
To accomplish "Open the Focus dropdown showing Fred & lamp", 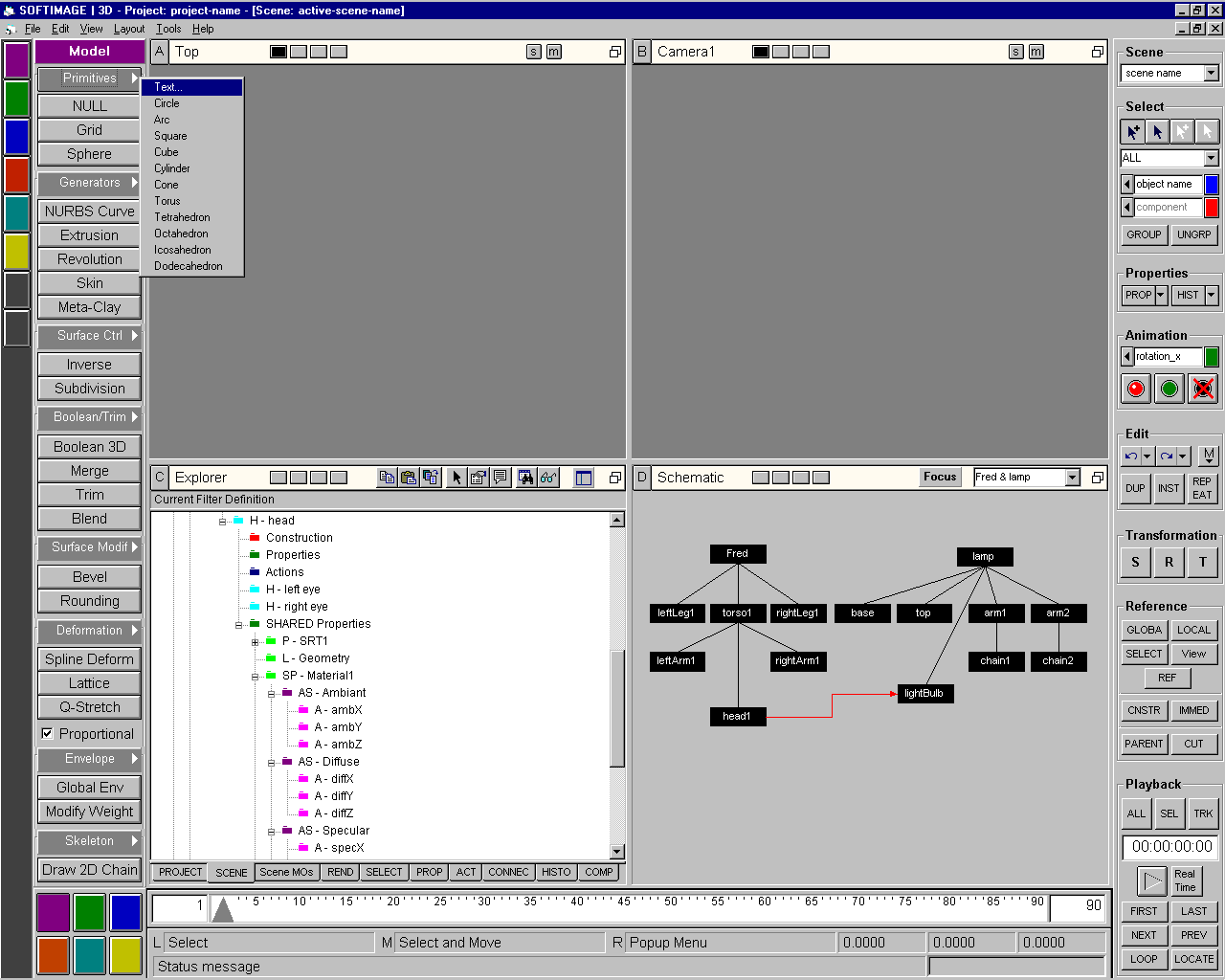I will pyautogui.click(x=1073, y=478).
